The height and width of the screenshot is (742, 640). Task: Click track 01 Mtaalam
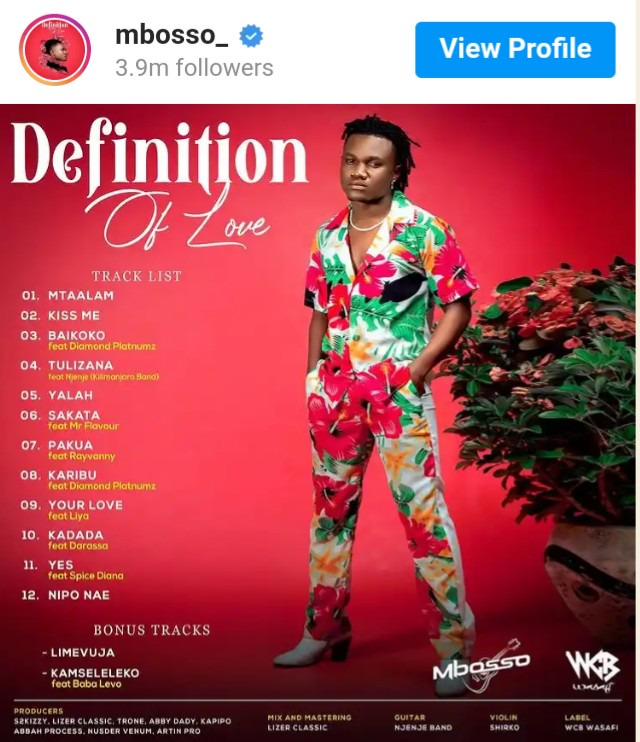(67, 296)
